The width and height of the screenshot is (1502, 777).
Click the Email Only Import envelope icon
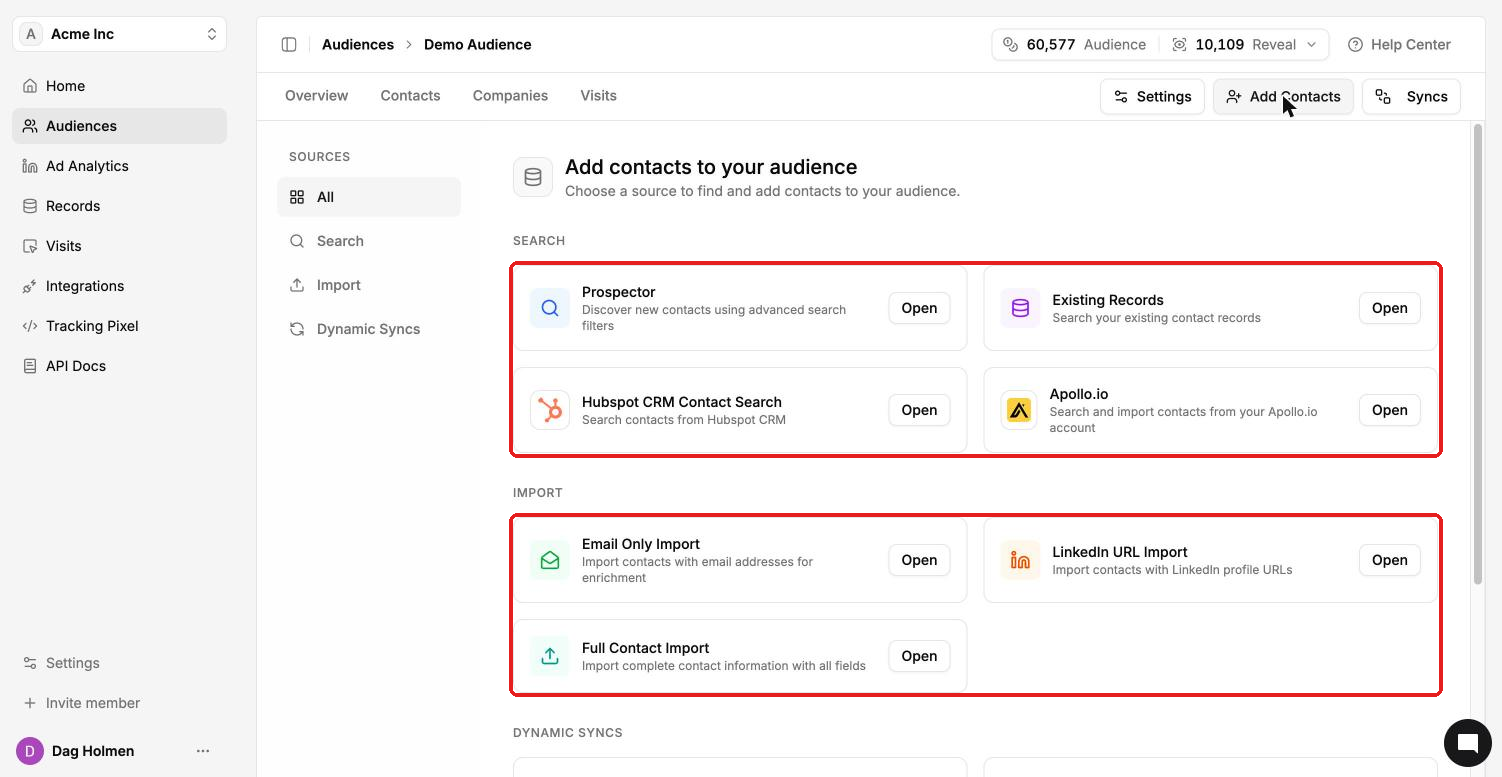550,560
